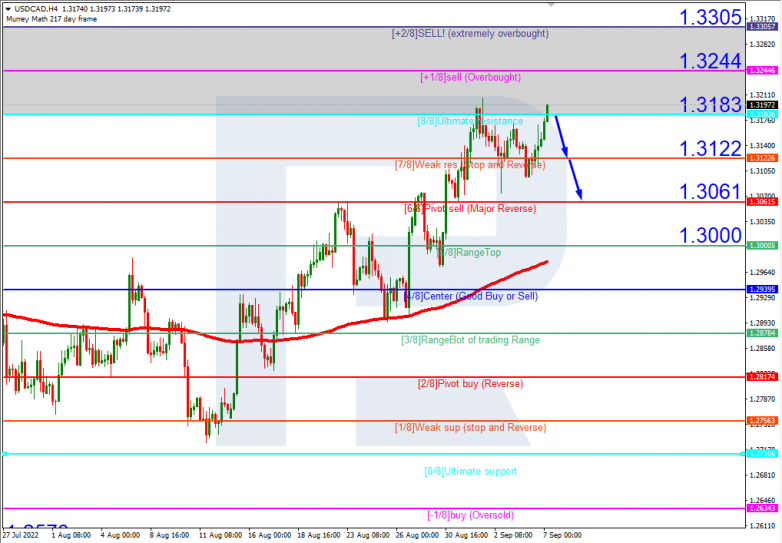Screen dimensions: 782x543
Task: Click the 7 Sep 00:00 time label
Action: (x=563, y=536)
